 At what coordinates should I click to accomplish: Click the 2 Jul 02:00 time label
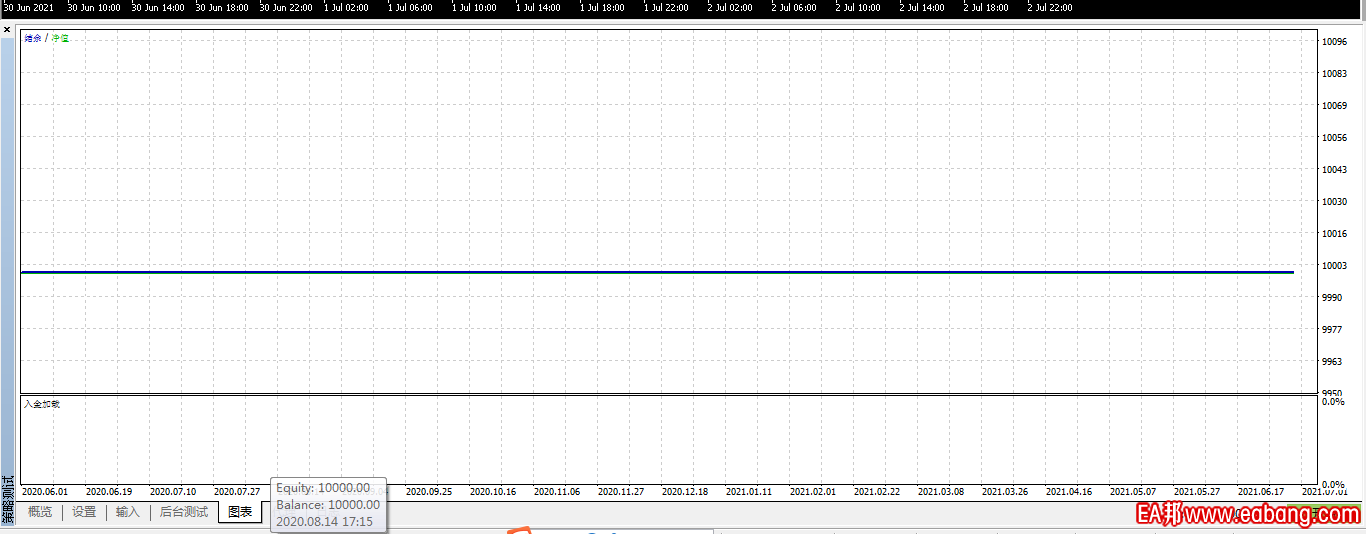[730, 8]
